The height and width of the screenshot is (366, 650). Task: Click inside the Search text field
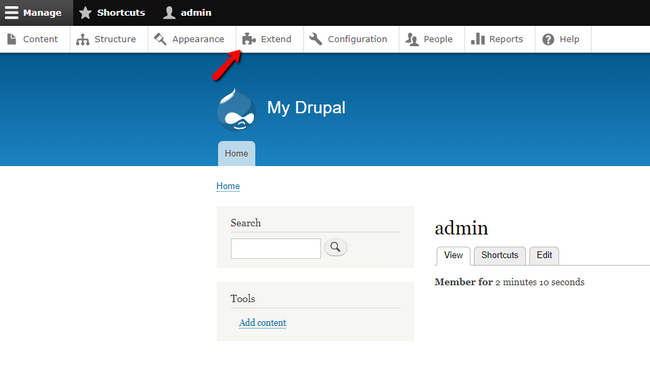coord(276,248)
